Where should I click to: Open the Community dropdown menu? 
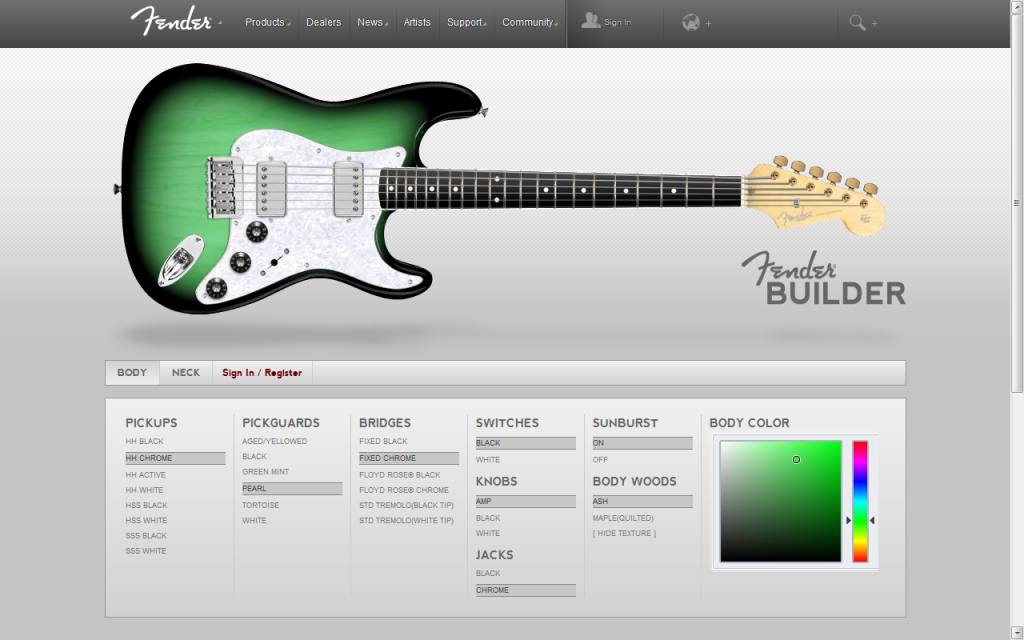pos(528,22)
